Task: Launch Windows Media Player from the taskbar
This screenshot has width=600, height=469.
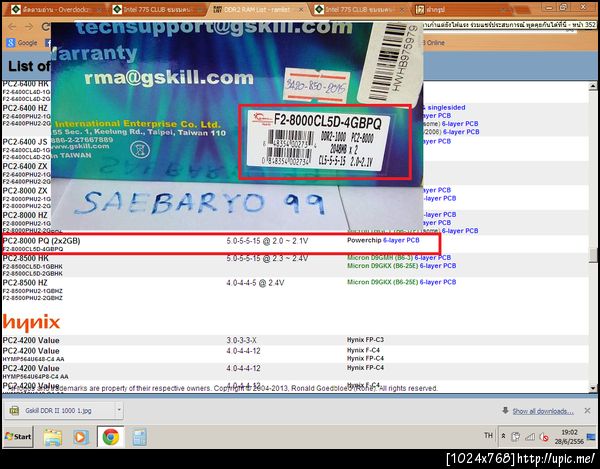Action: [x=81, y=437]
